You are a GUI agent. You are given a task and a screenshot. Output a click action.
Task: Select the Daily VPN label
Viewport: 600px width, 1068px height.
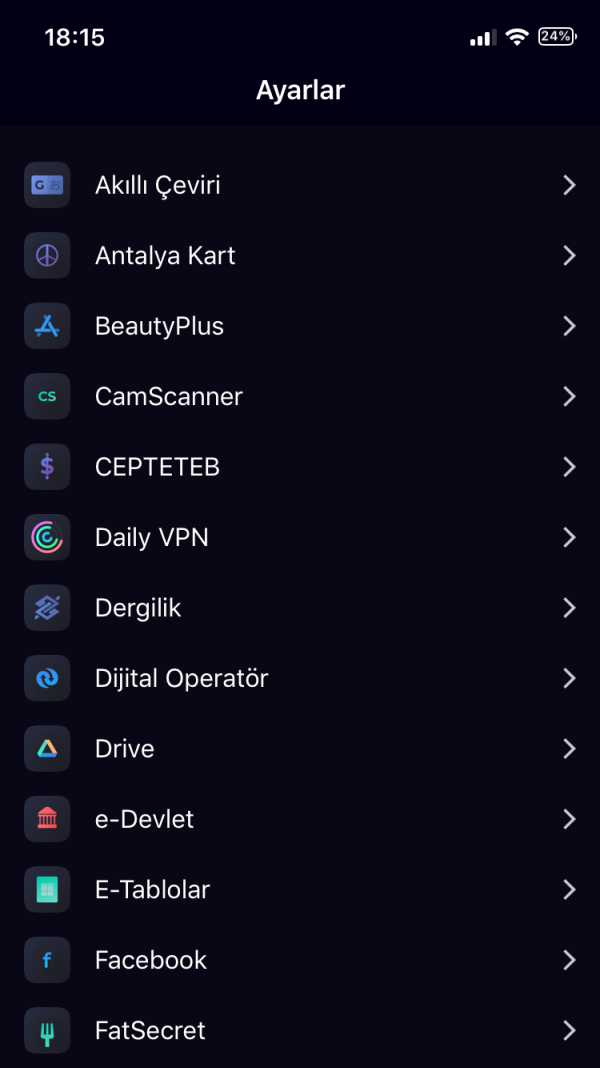[x=151, y=537]
